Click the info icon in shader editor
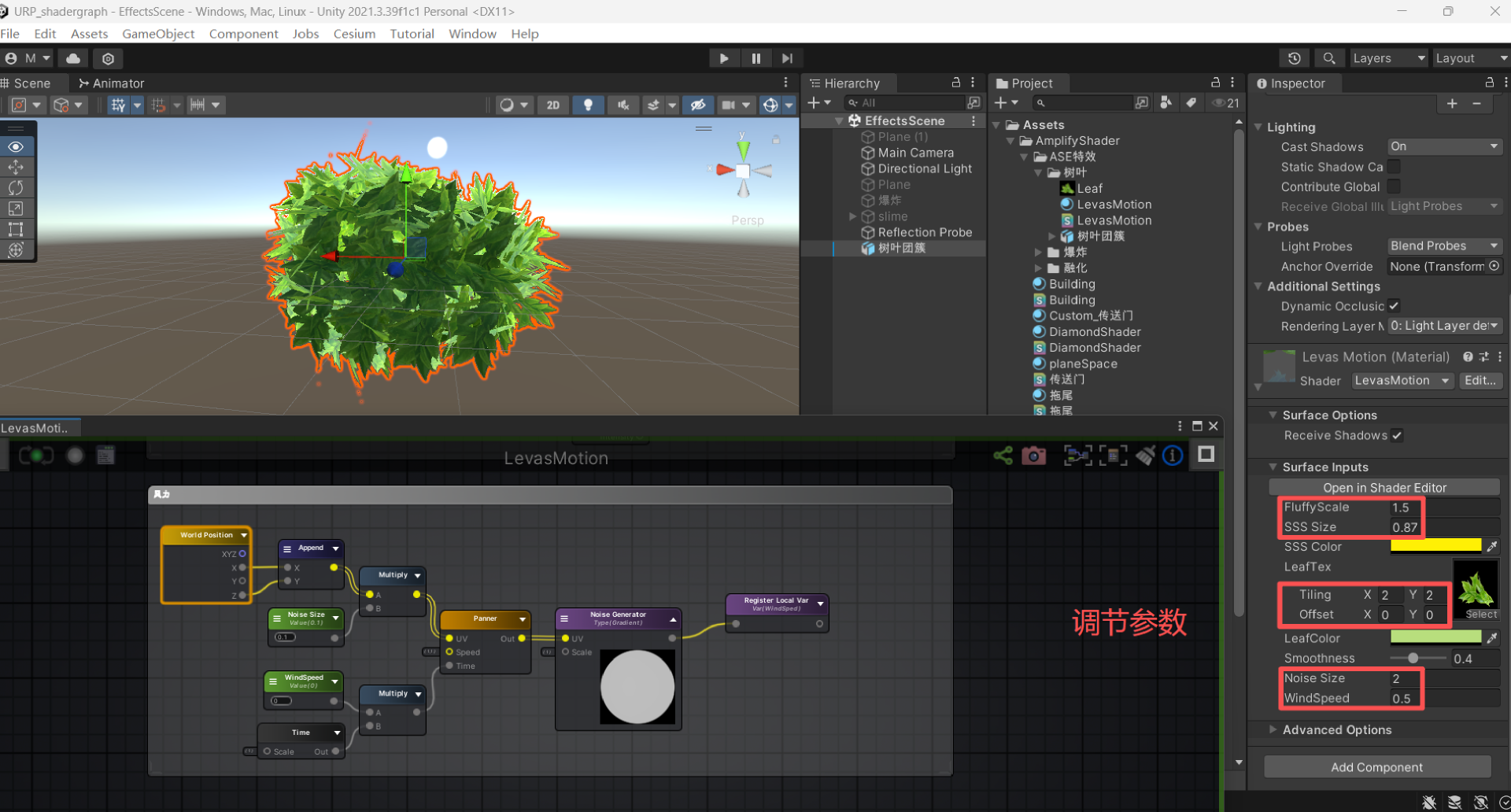1511x812 pixels. pyautogui.click(x=1173, y=455)
